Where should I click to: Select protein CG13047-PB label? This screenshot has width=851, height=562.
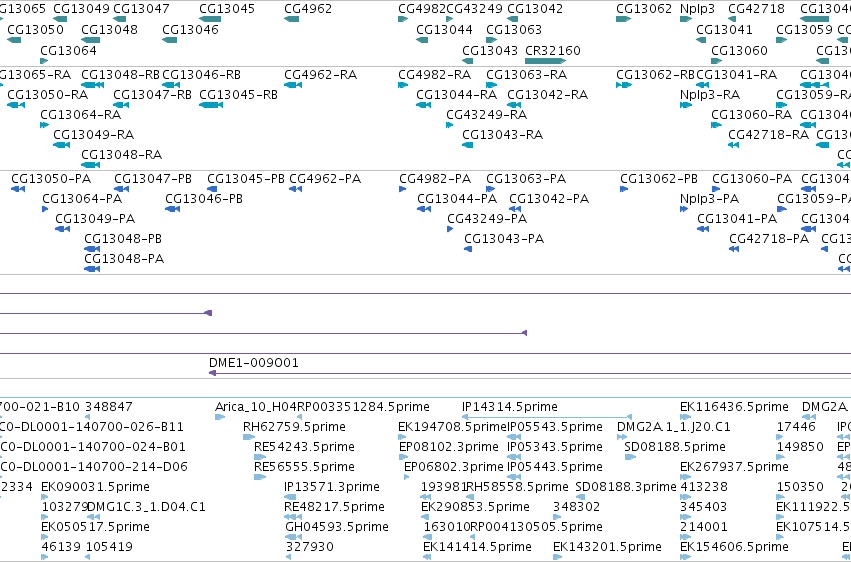point(153,178)
